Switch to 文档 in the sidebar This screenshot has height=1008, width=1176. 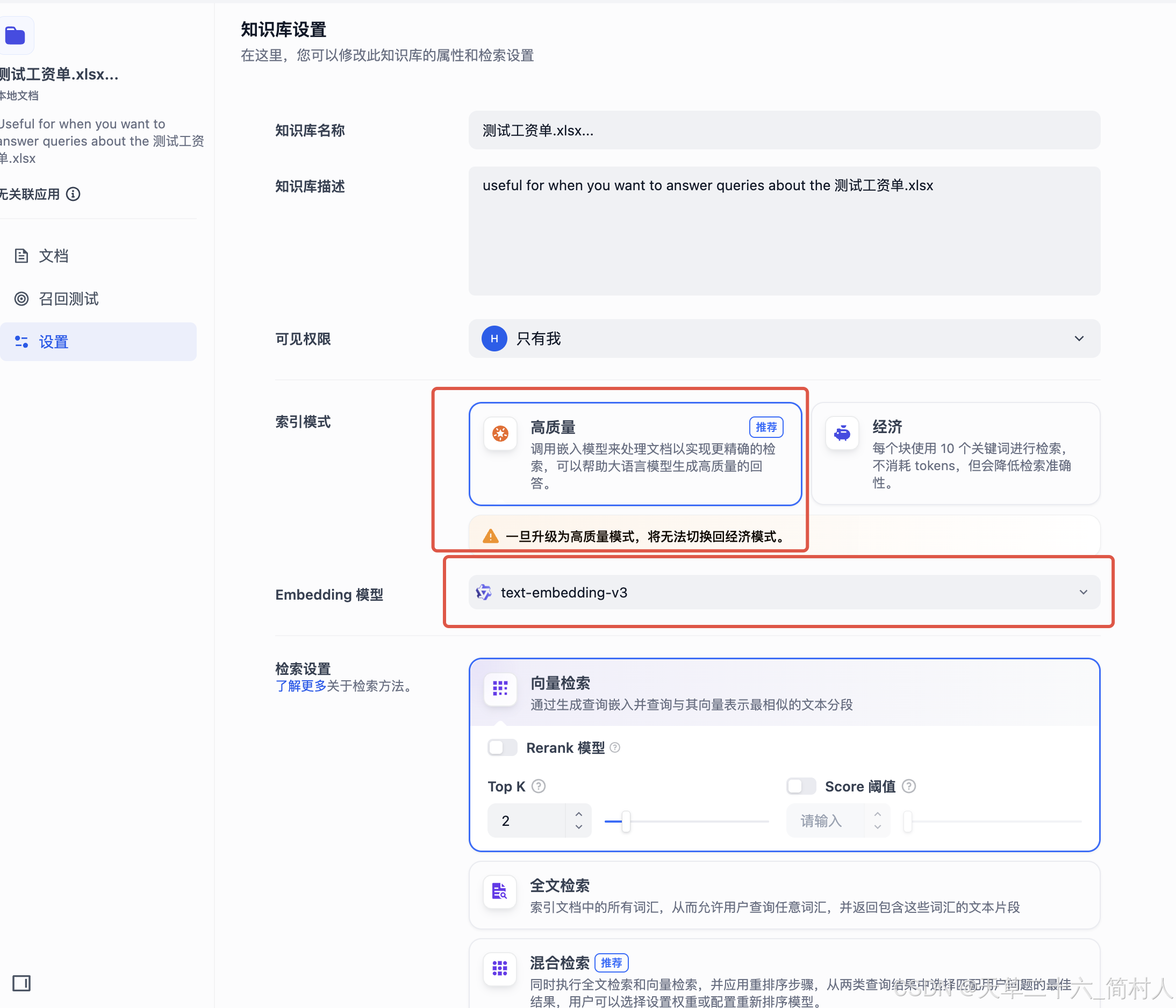pos(53,256)
